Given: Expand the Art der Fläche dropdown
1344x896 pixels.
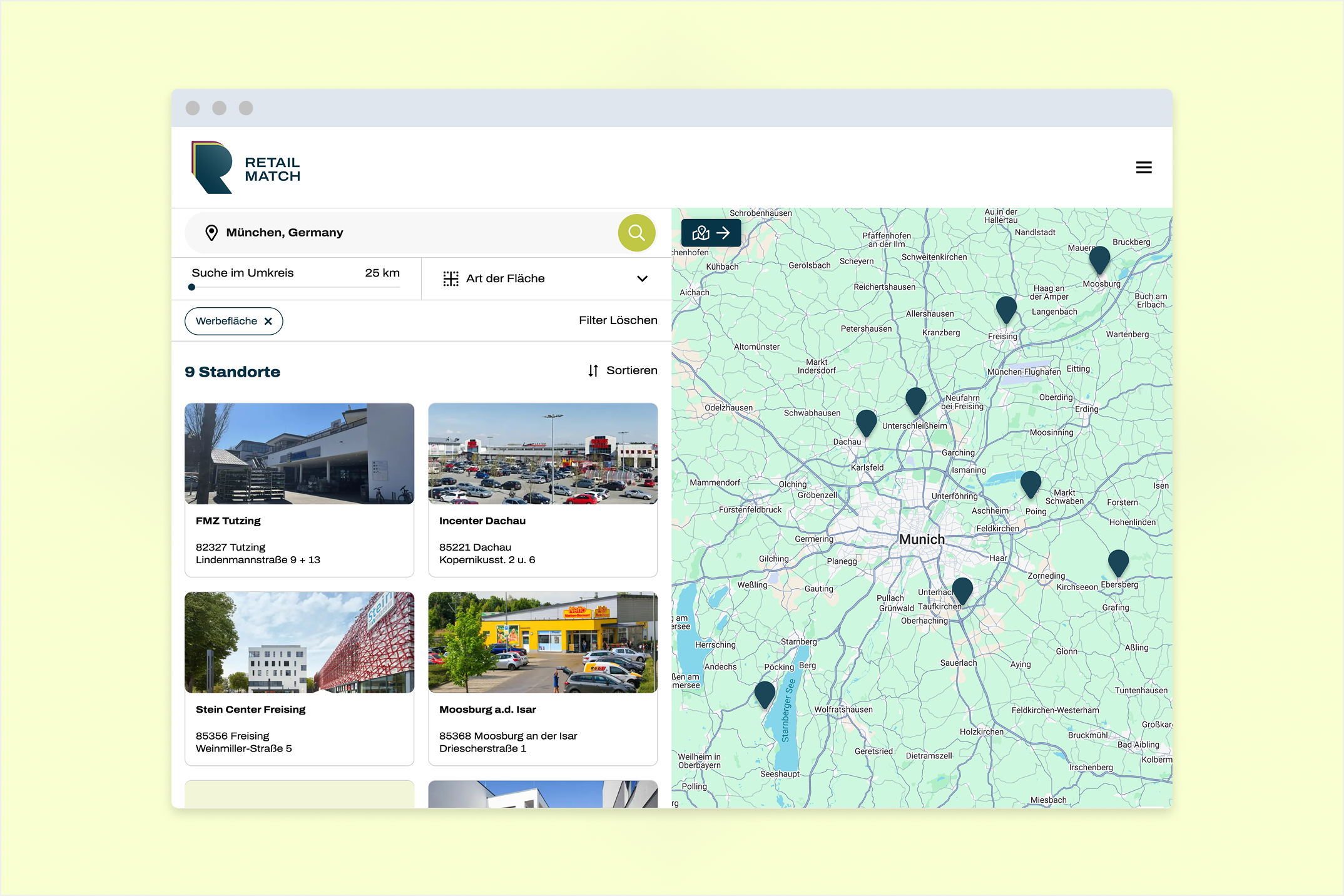Looking at the screenshot, I should tap(546, 278).
